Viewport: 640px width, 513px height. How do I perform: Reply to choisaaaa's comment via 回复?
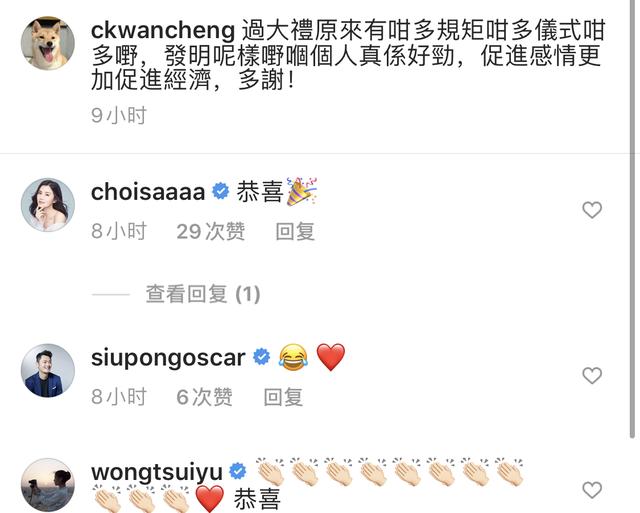295,231
